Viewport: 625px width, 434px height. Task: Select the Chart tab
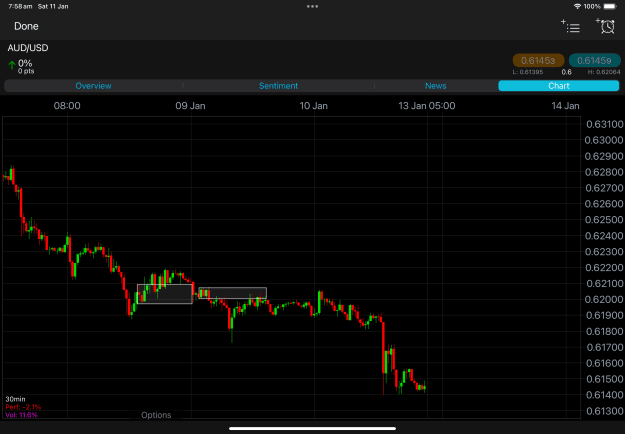558,86
